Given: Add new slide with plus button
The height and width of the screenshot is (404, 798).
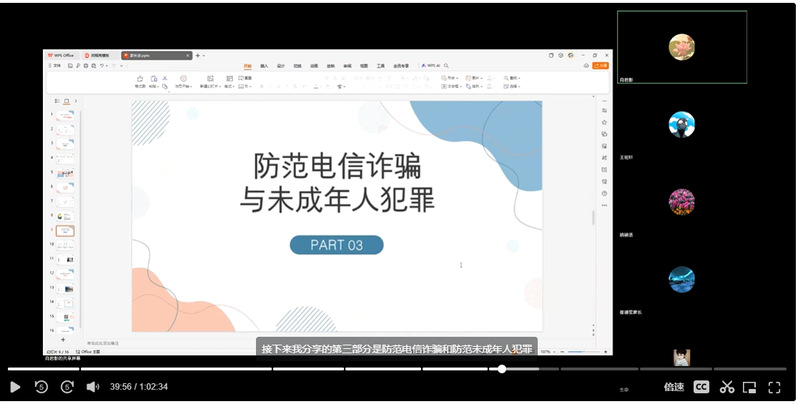Looking at the screenshot, I should point(63,339).
